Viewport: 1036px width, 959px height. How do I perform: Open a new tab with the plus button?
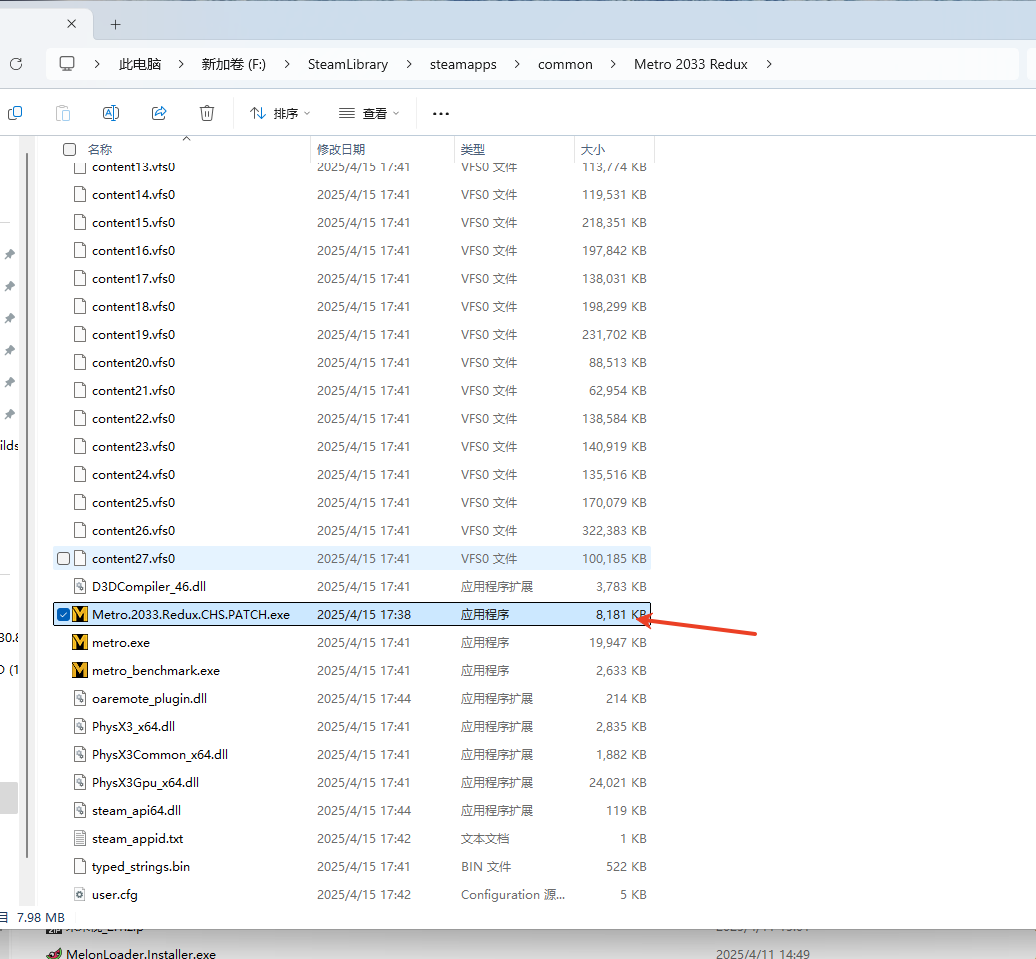(116, 24)
